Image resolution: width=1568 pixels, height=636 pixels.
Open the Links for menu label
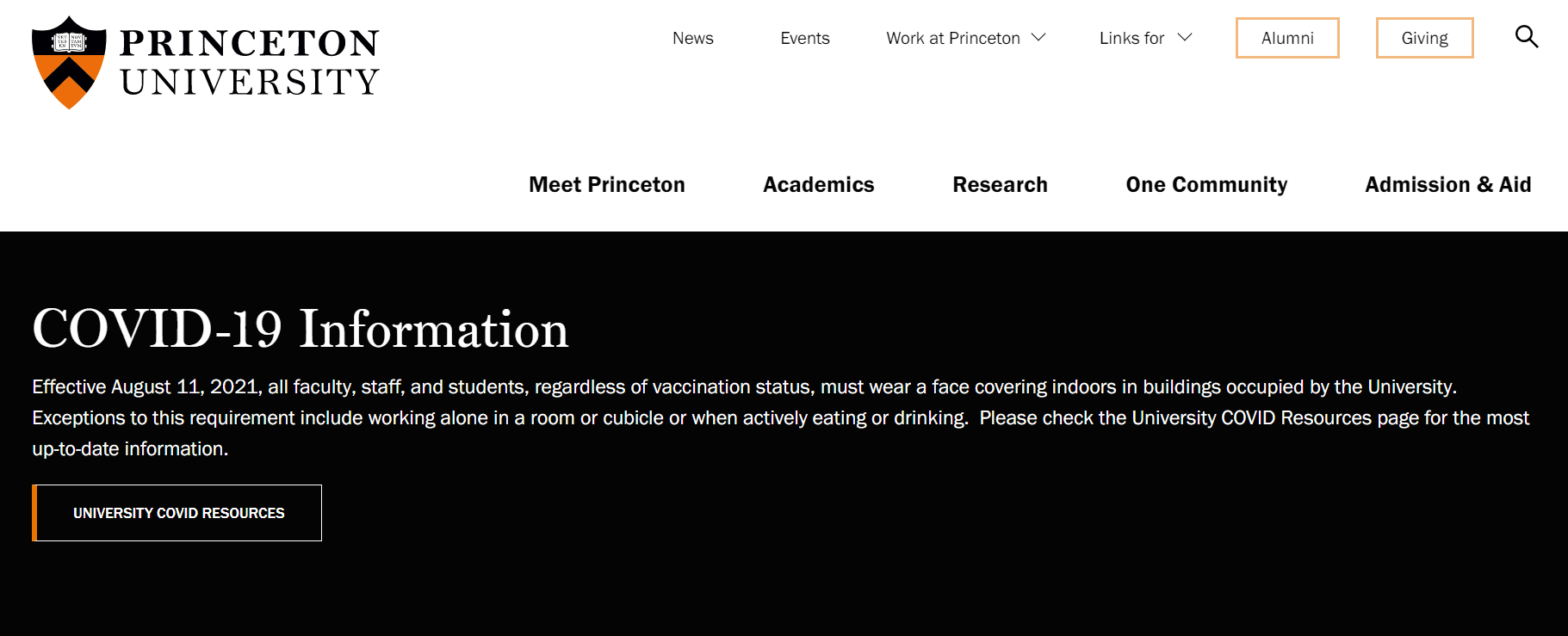(1131, 39)
